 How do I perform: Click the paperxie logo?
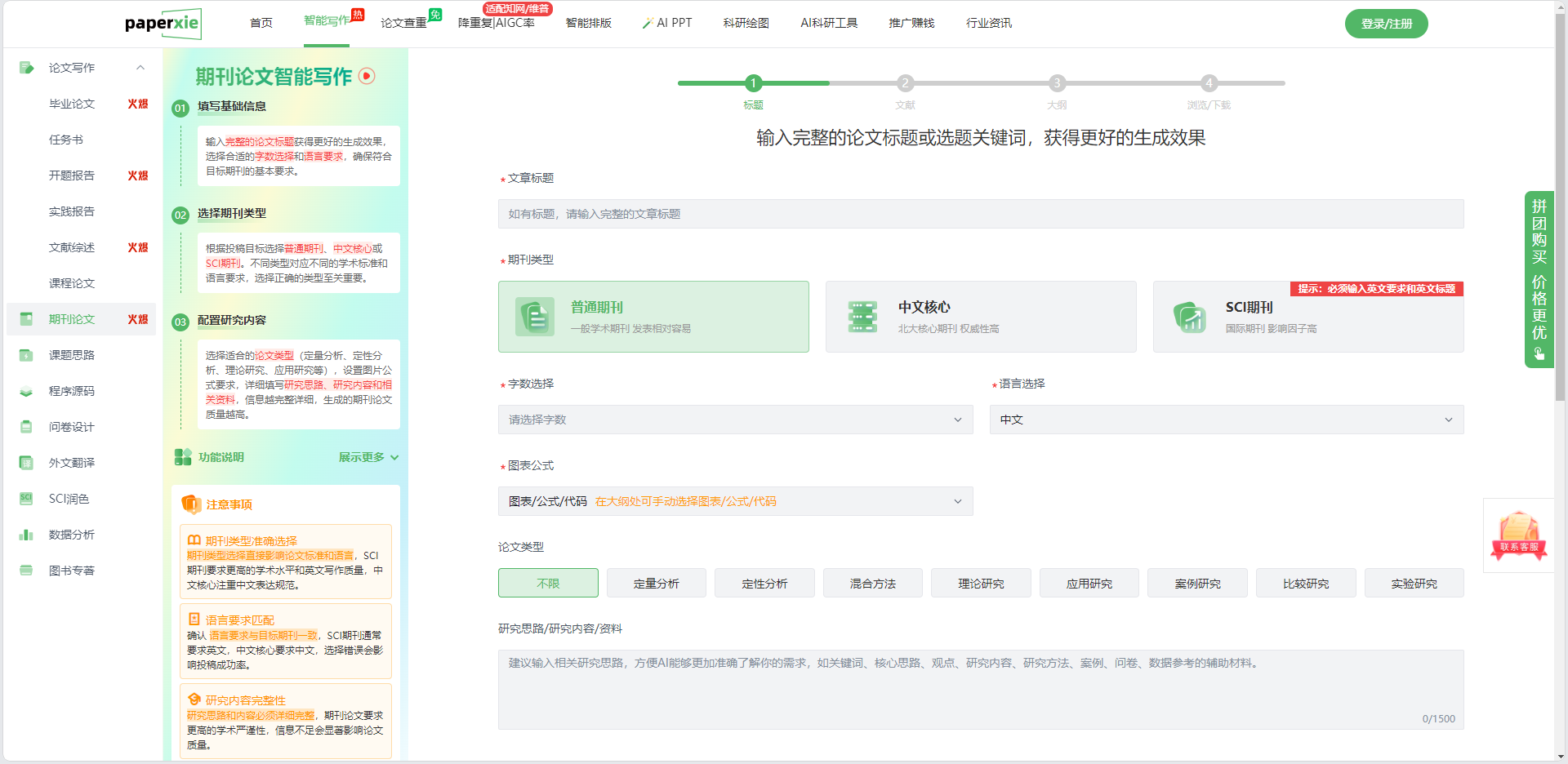pos(163,24)
